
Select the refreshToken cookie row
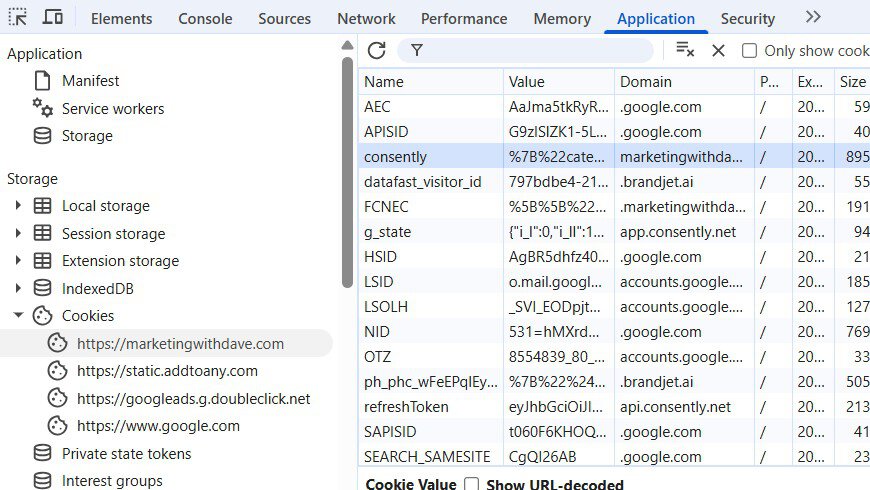pyautogui.click(x=614, y=406)
